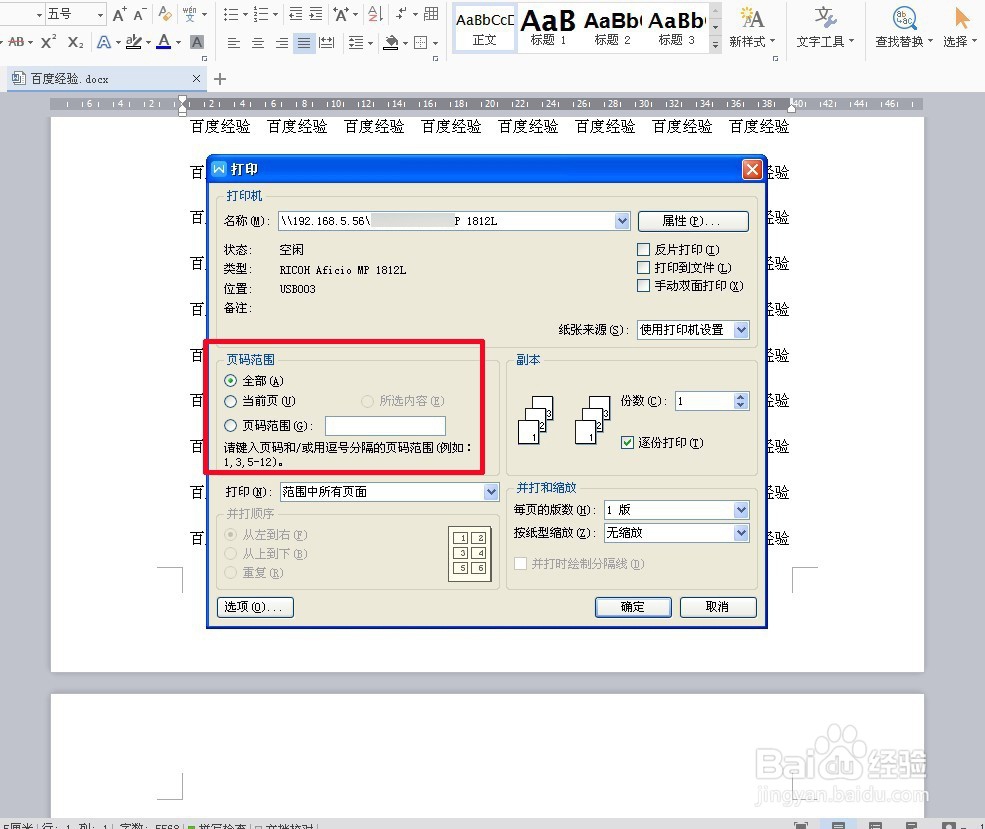Image resolution: width=985 pixels, height=829 pixels.
Task: Open the printer name dropdown
Action: pos(622,221)
